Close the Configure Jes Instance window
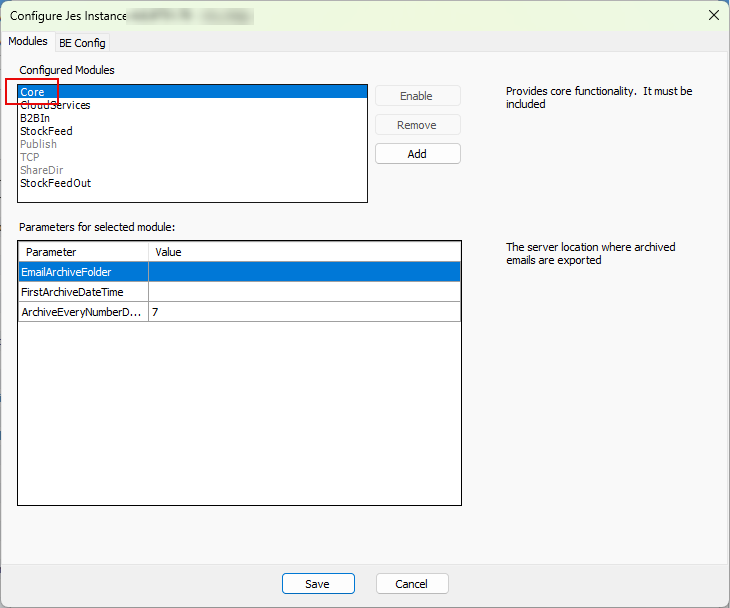 coord(713,15)
